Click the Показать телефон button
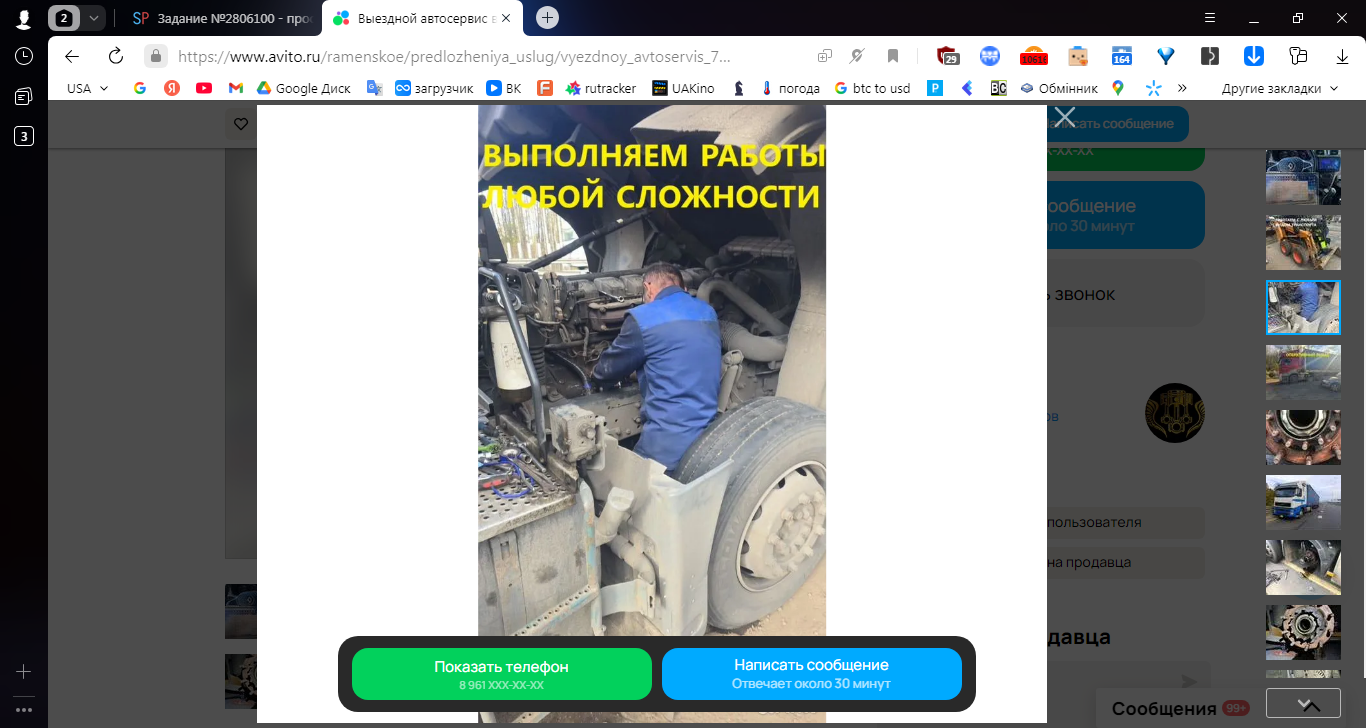Viewport: 1366px width, 728px height. 501,674
